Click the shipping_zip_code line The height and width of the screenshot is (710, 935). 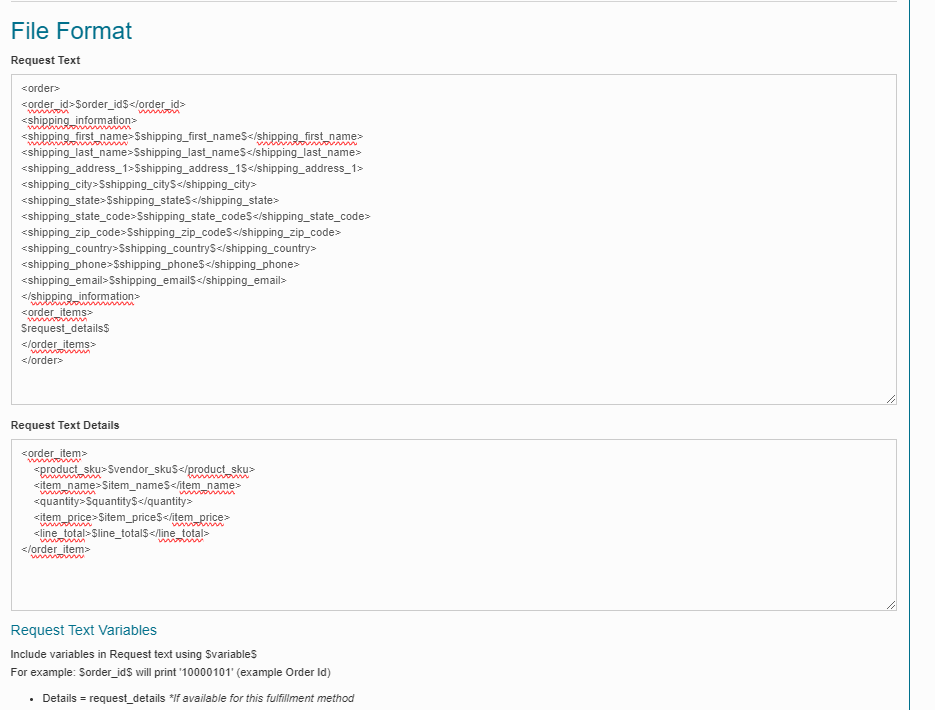[x=181, y=232]
